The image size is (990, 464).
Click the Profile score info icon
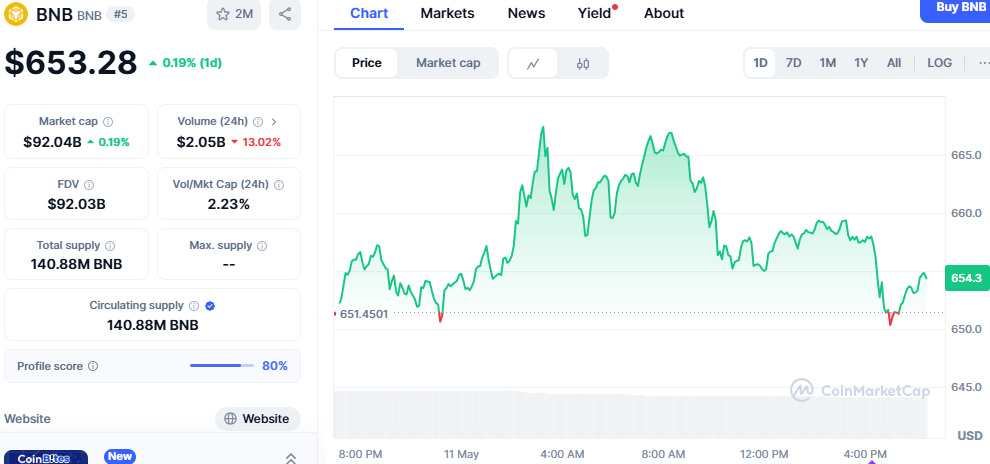(93, 366)
